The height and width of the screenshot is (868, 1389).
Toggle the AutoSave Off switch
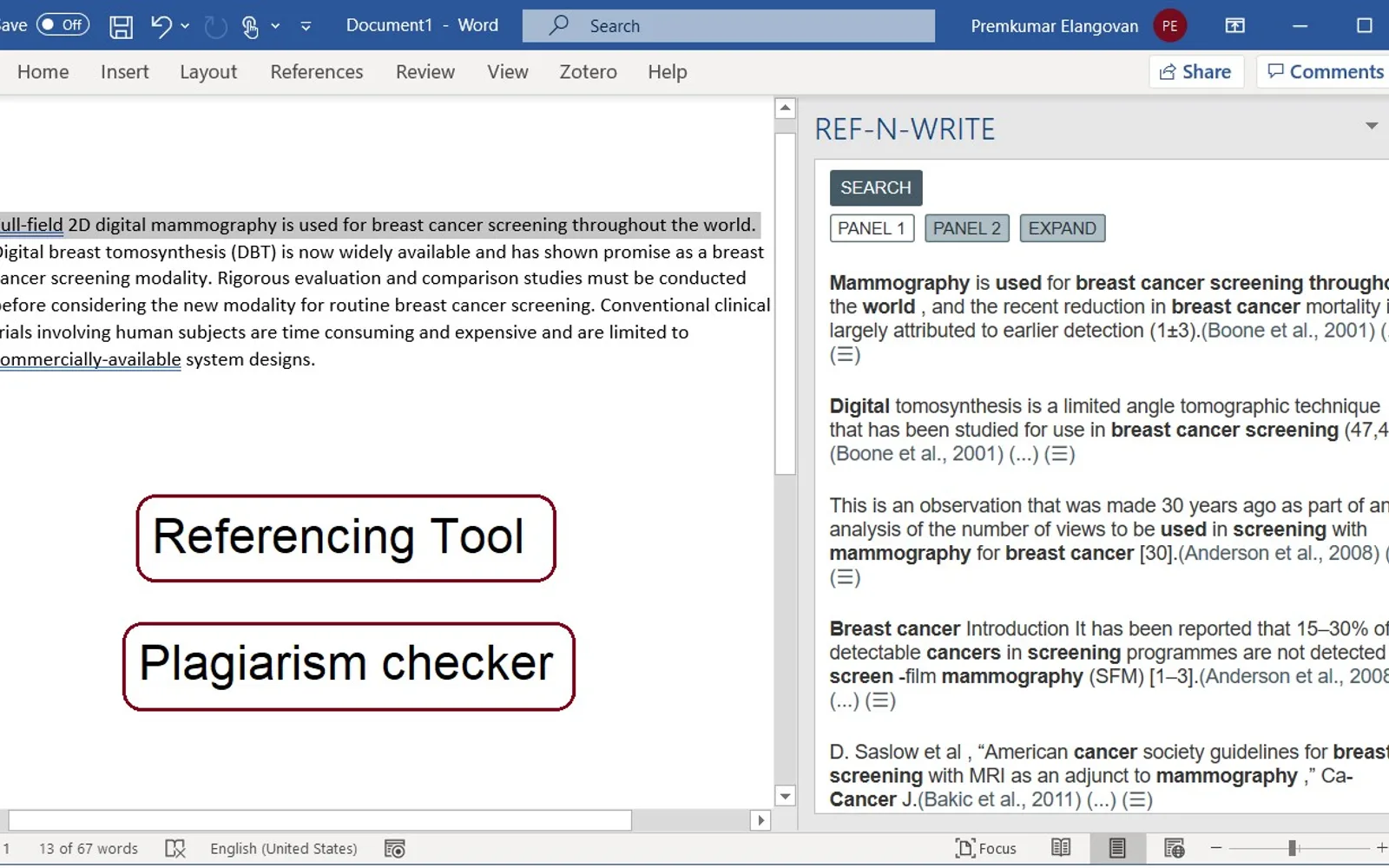coord(63,25)
